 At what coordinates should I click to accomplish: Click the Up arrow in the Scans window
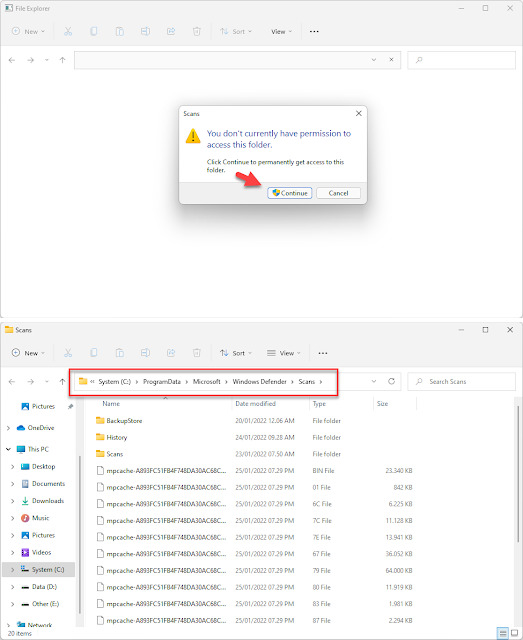62,382
